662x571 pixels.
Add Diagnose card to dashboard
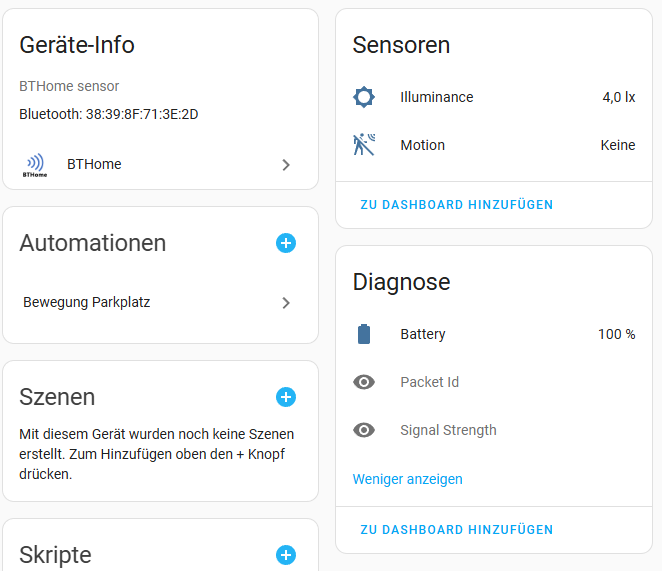[x=456, y=530]
